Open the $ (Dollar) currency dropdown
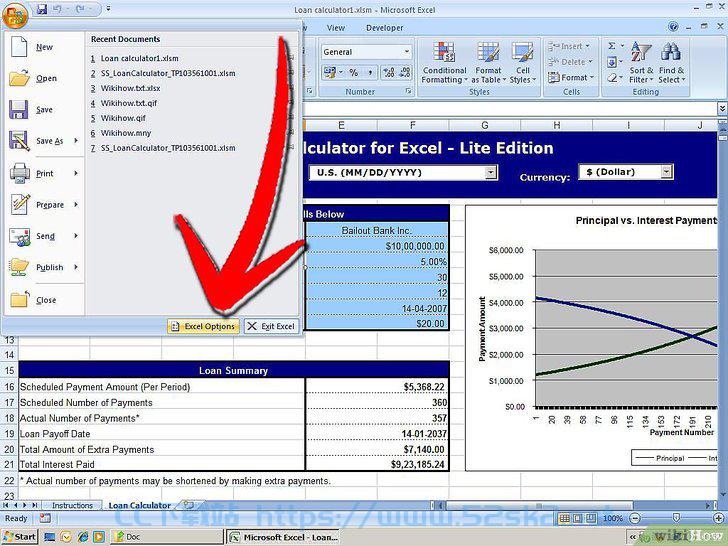 tap(666, 172)
